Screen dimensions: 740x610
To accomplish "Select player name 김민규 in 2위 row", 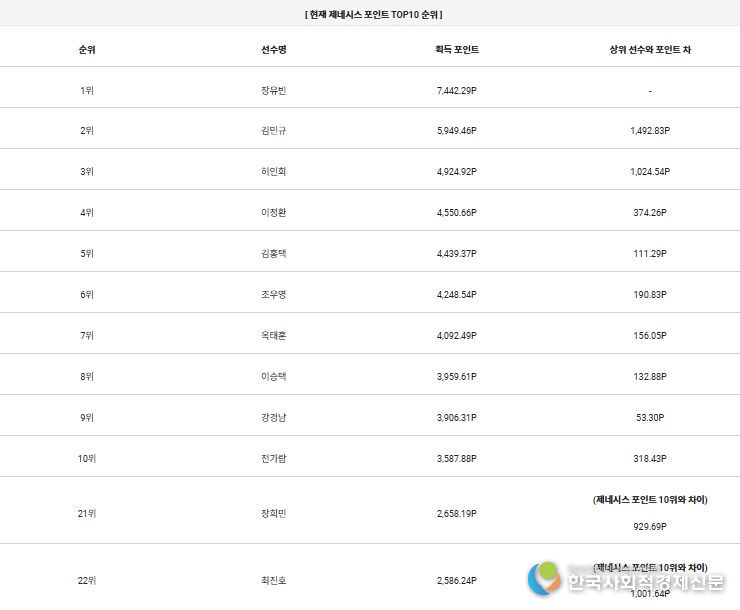I will pos(274,131).
